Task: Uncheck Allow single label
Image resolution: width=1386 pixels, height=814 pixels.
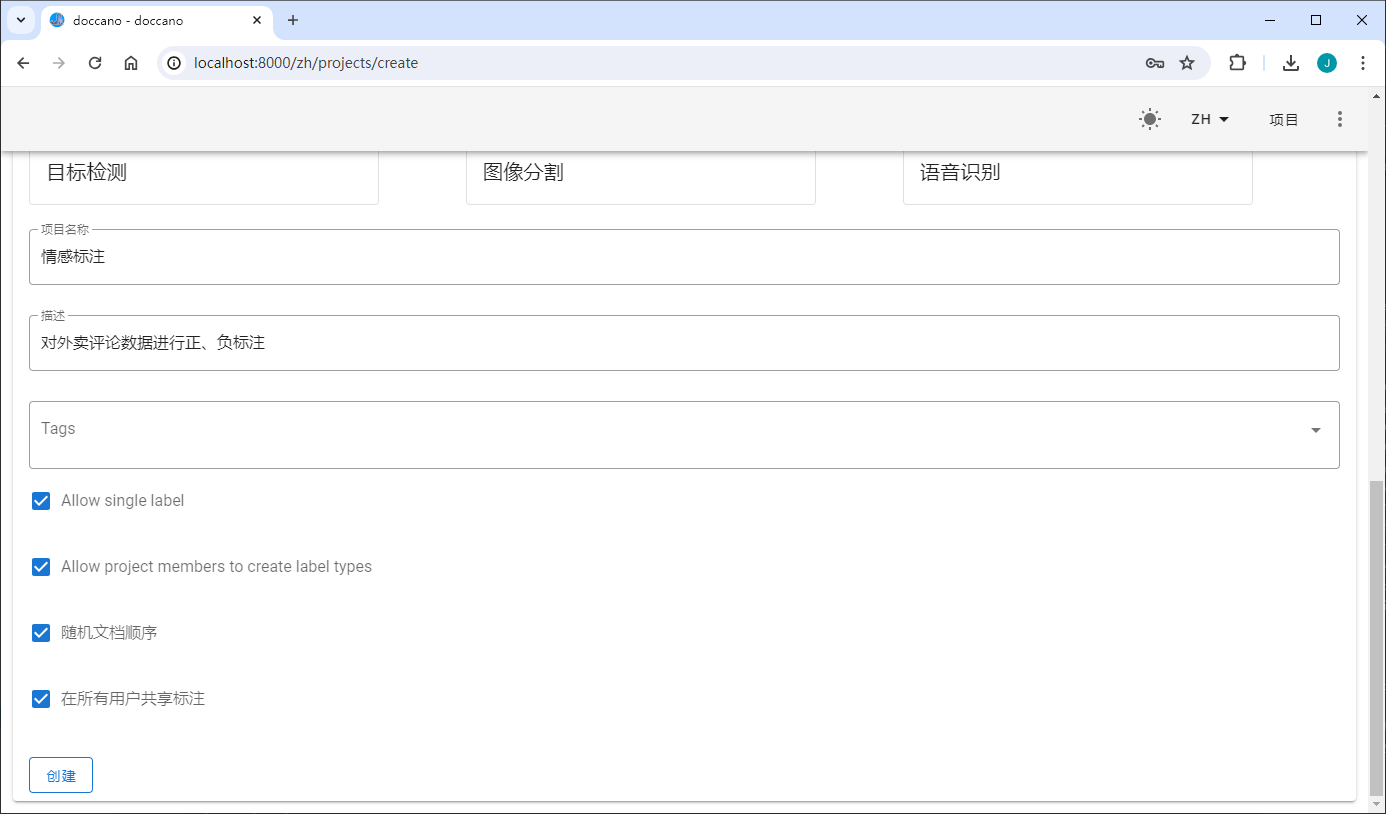Action: [41, 501]
